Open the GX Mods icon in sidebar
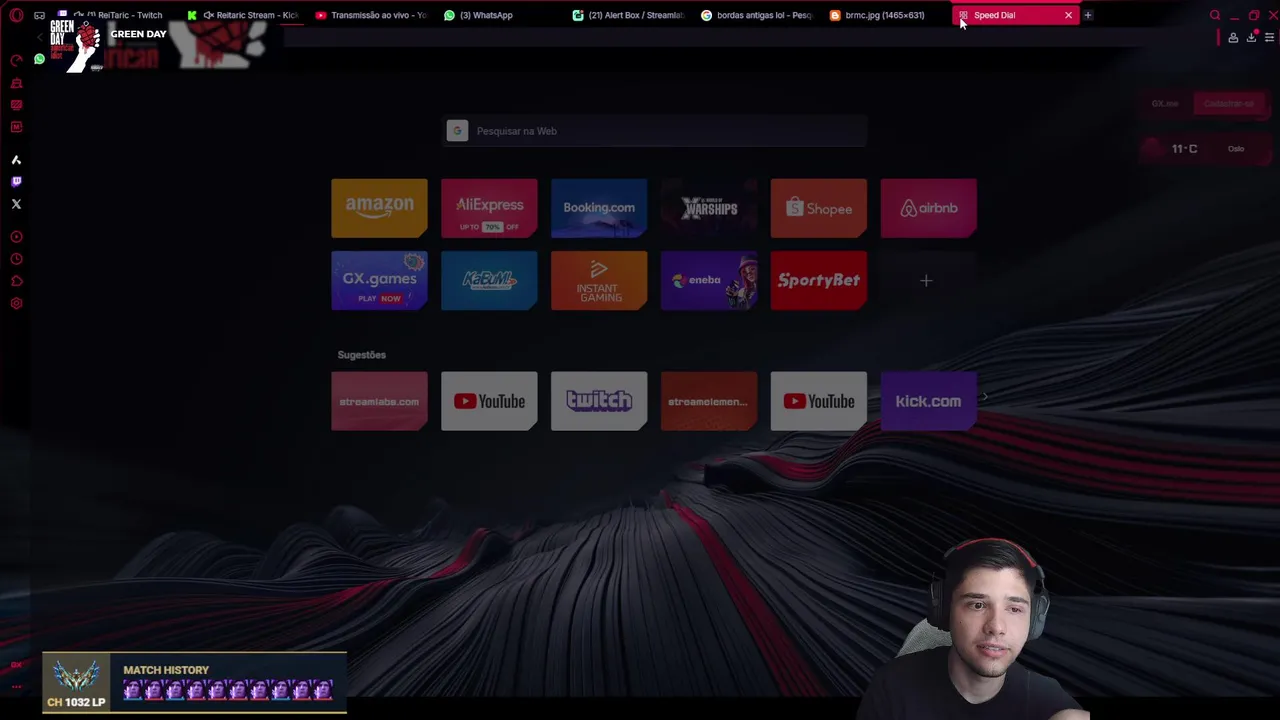1280x720 pixels. (16, 127)
